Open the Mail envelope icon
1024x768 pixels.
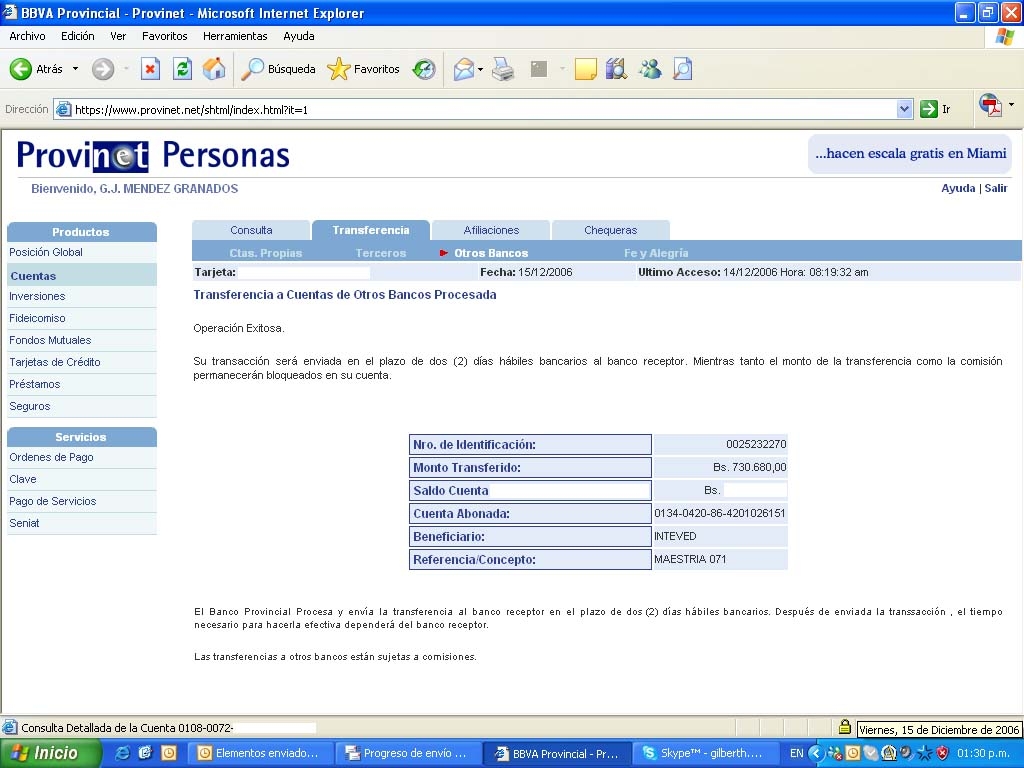[x=464, y=69]
